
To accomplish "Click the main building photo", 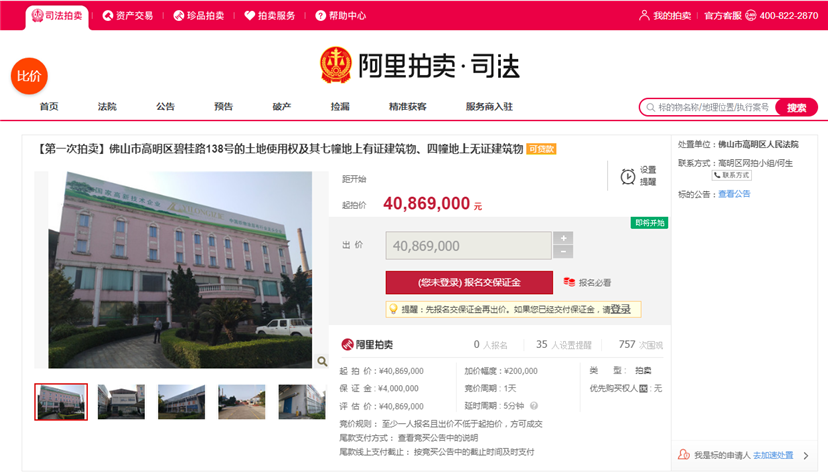I will pos(180,269).
